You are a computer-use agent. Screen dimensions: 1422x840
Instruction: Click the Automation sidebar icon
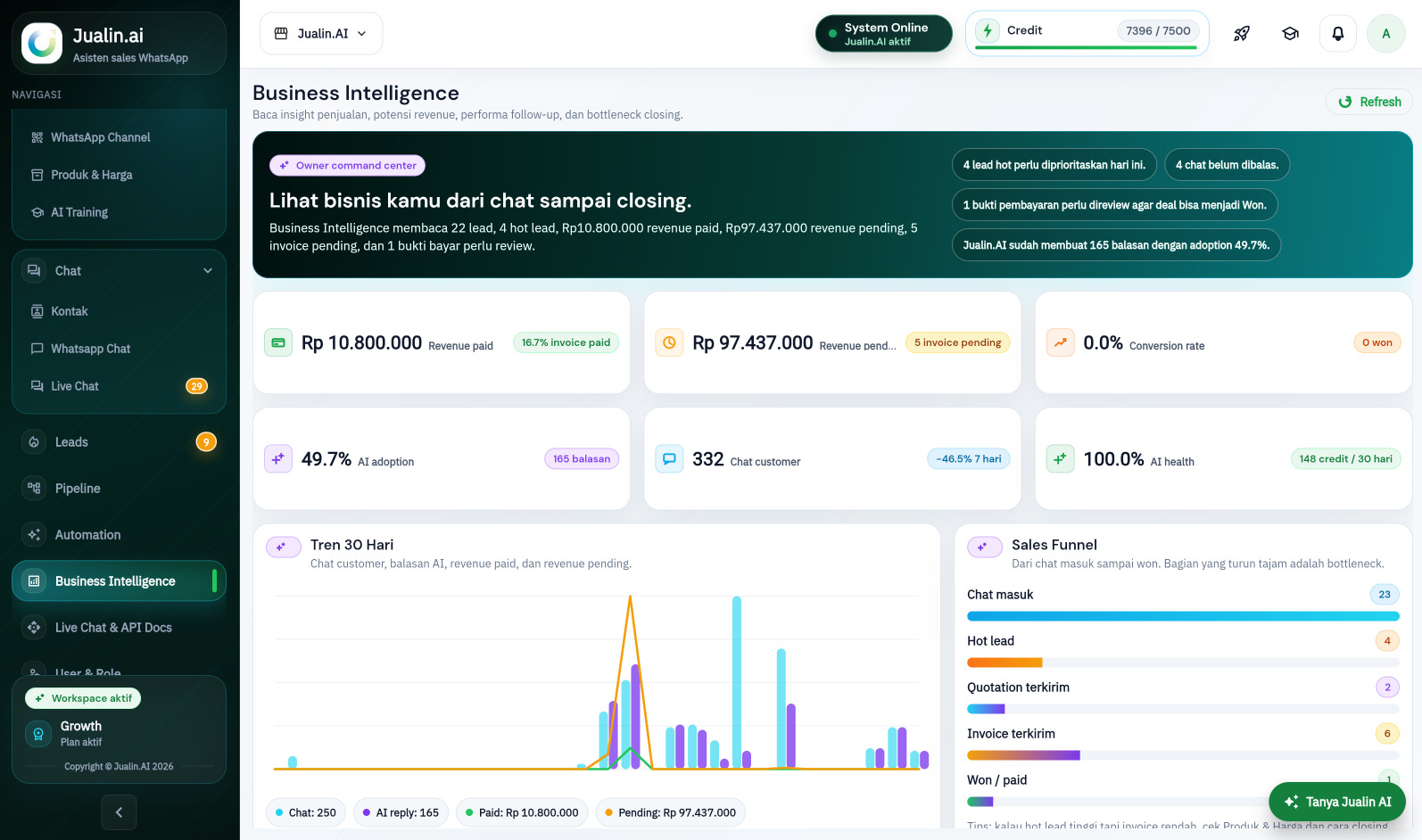(x=34, y=535)
